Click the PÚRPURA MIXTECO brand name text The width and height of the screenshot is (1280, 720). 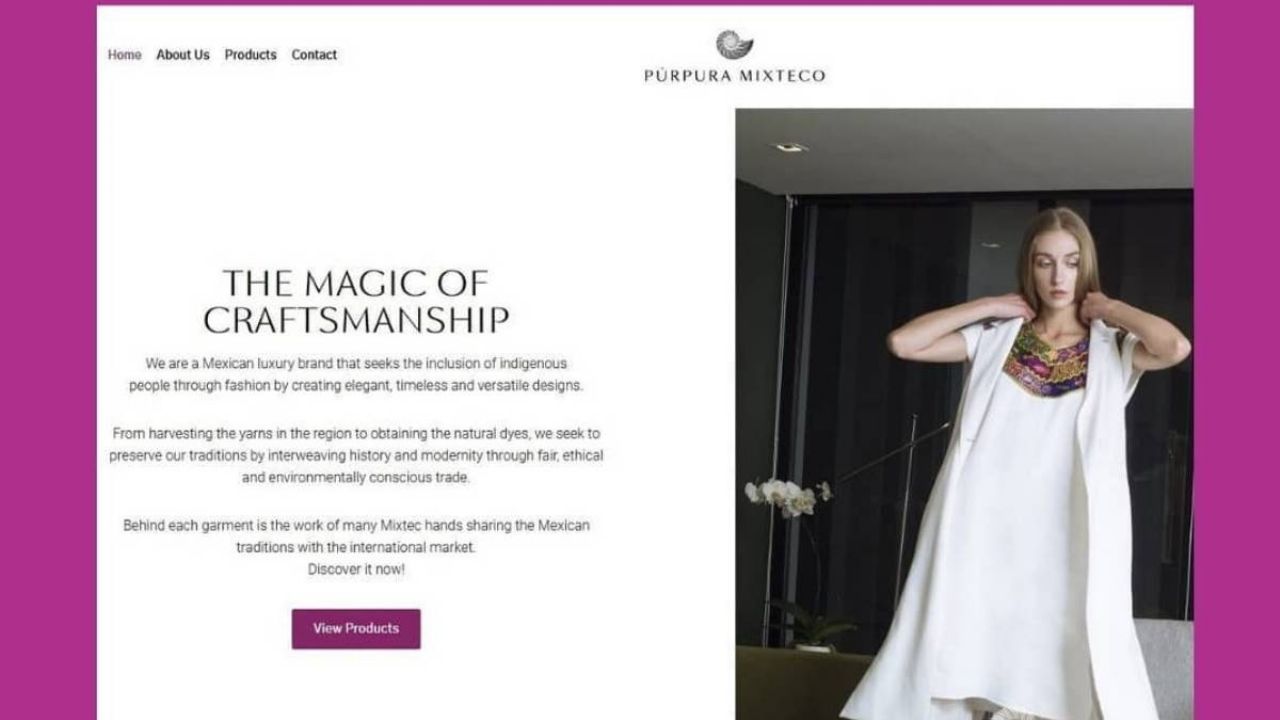coord(735,75)
